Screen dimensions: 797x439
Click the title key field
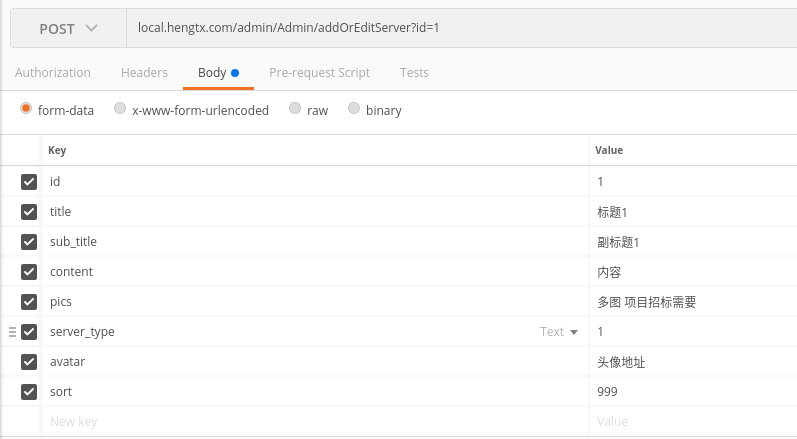[315, 211]
